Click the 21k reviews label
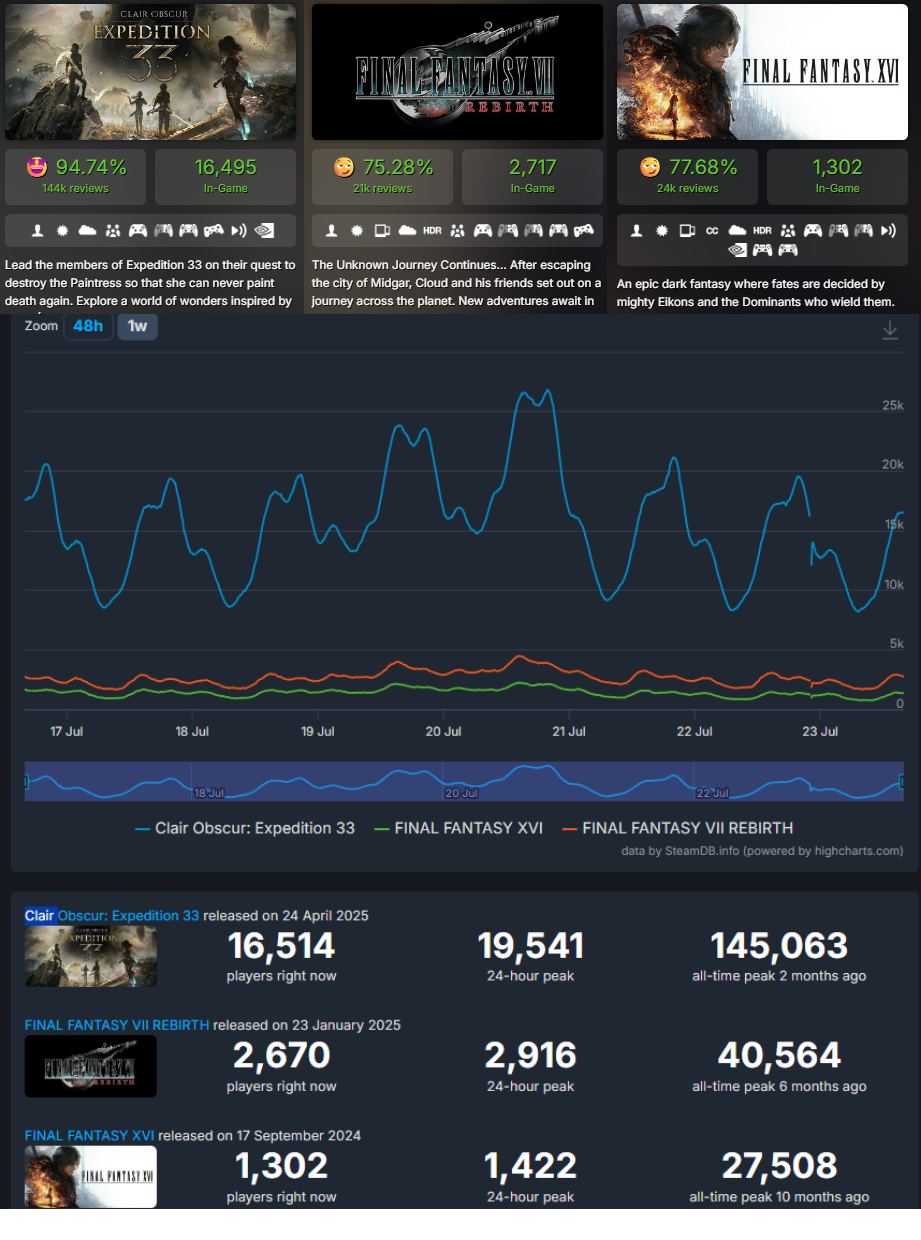Screen dimensions: 921x1240 click(383, 188)
